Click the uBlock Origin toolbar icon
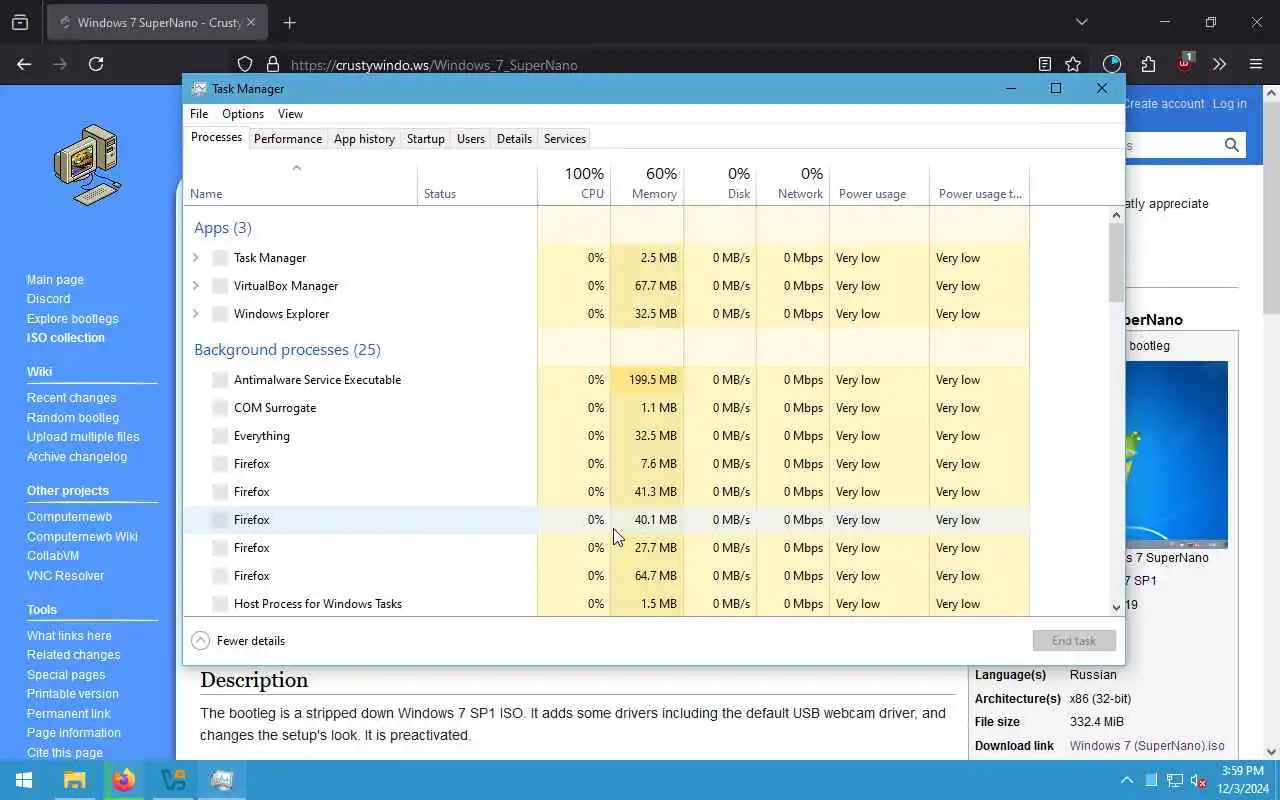The width and height of the screenshot is (1280, 800). [x=1185, y=63]
